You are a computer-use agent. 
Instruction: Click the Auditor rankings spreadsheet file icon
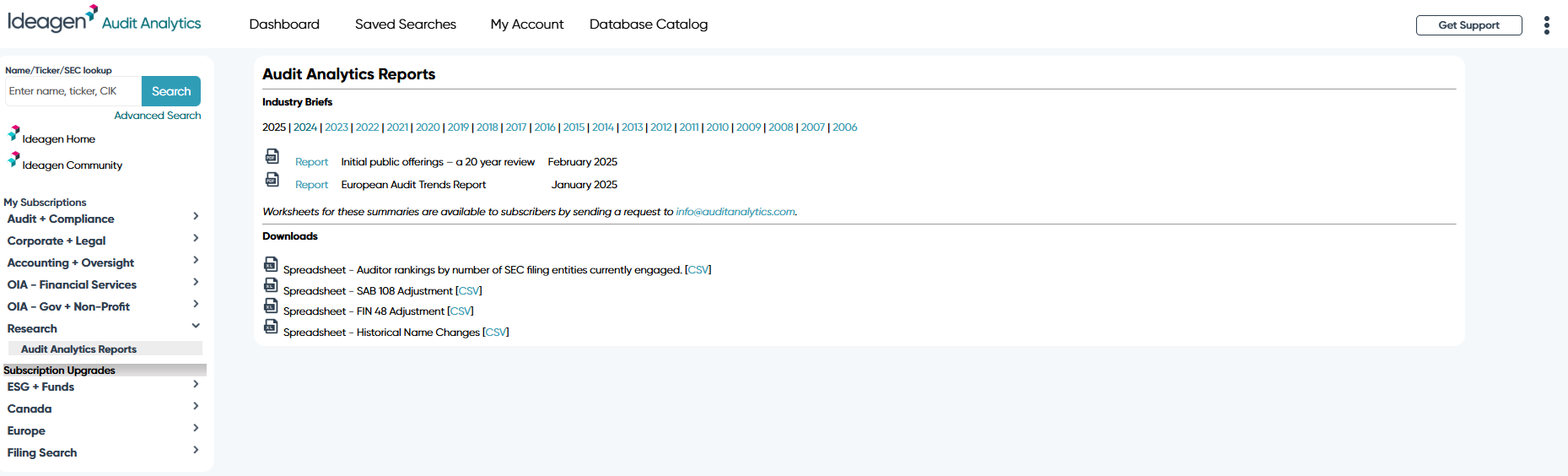point(271,264)
